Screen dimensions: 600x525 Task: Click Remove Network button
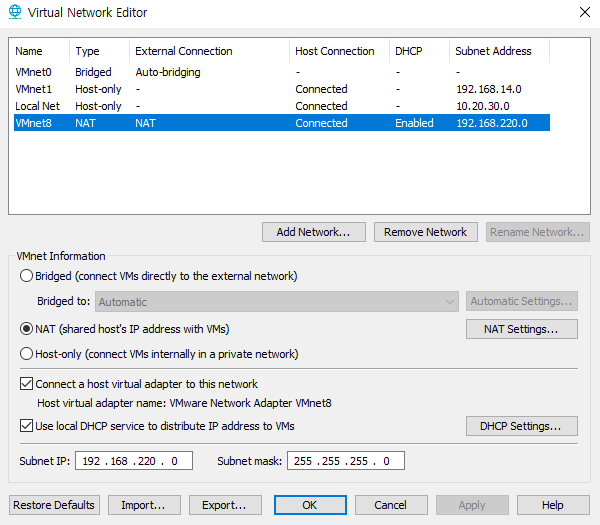click(x=426, y=232)
